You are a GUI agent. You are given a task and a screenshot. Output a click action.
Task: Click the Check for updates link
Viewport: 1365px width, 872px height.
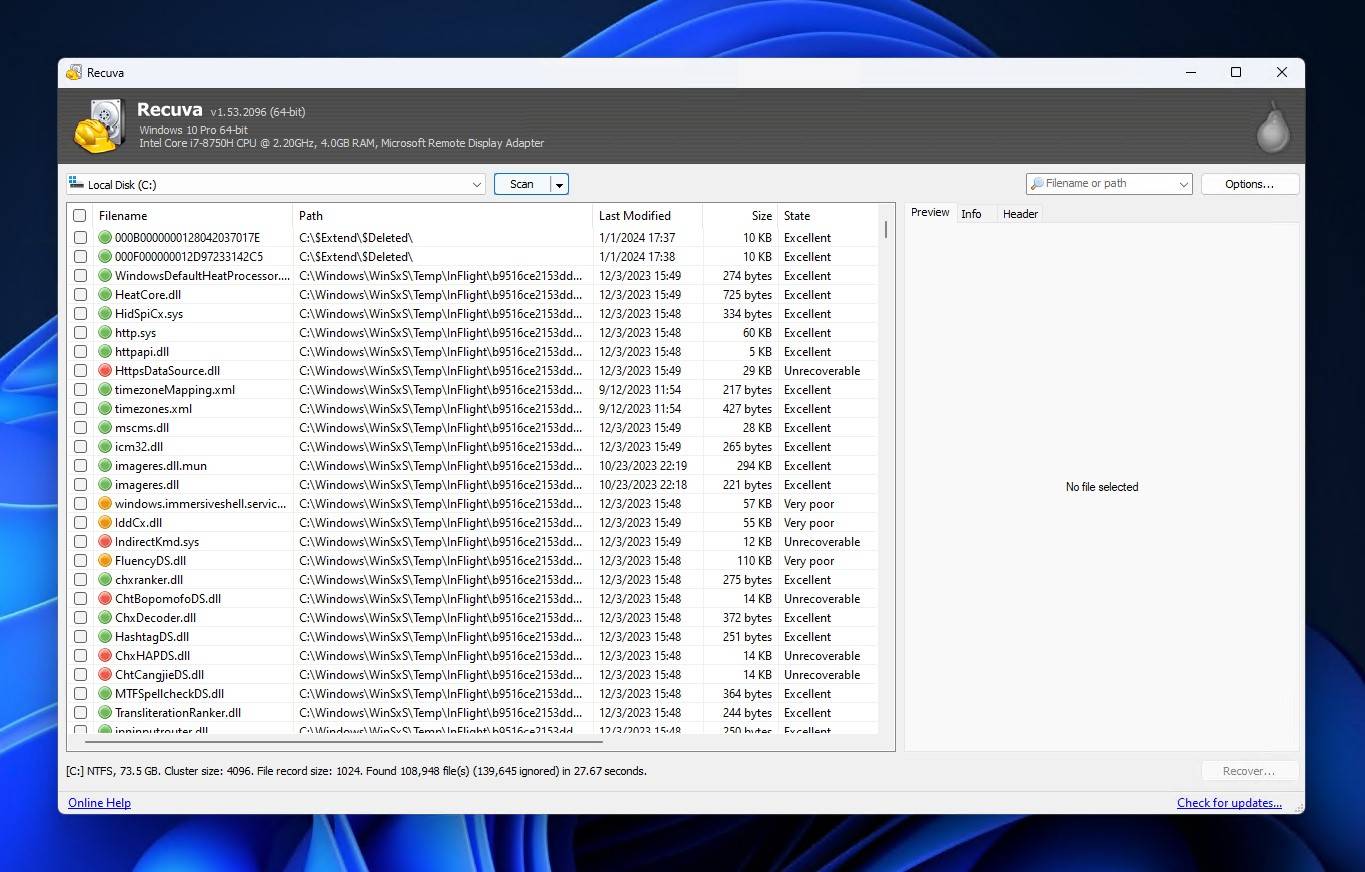click(1229, 803)
